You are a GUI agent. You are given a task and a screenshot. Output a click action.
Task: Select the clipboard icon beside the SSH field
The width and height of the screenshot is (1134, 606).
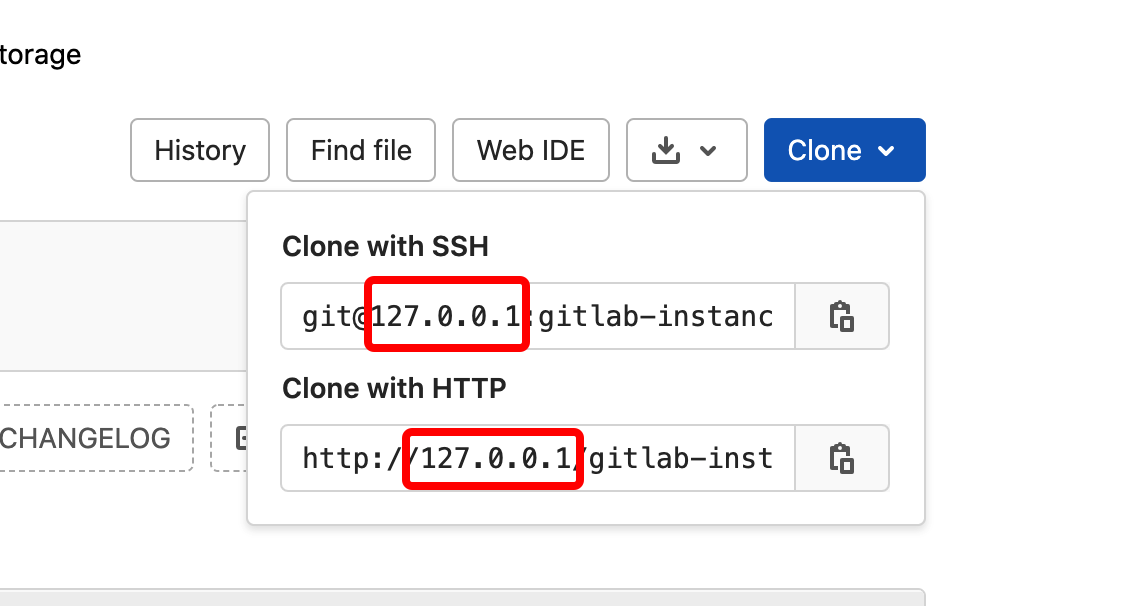point(842,316)
